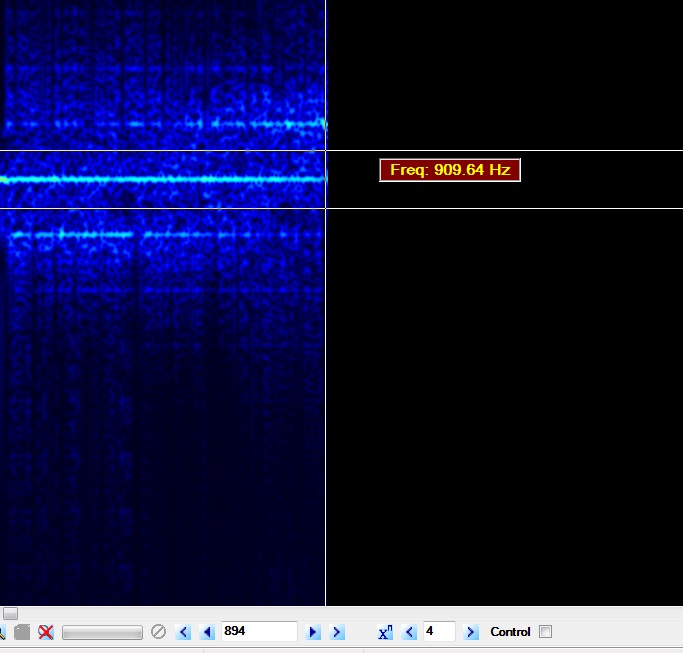Click into the 894 value field

point(259,631)
